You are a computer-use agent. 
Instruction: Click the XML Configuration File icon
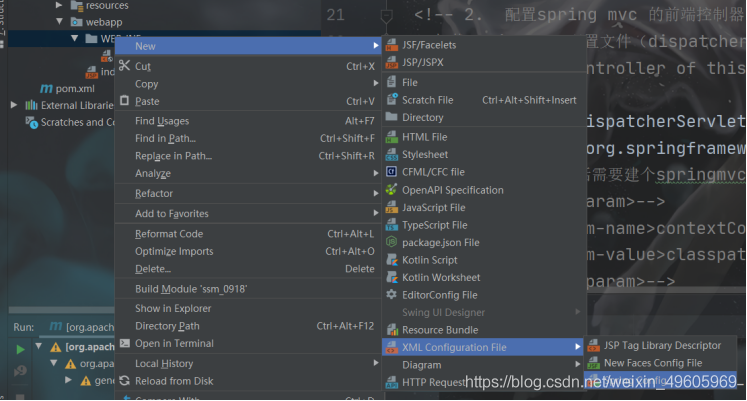[392, 347]
